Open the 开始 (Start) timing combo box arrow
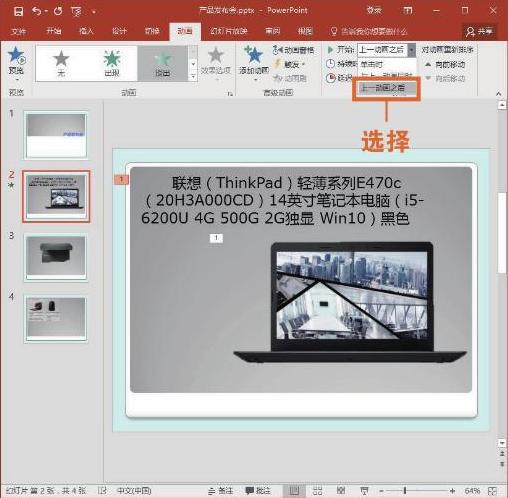The image size is (508, 498). coord(412,50)
